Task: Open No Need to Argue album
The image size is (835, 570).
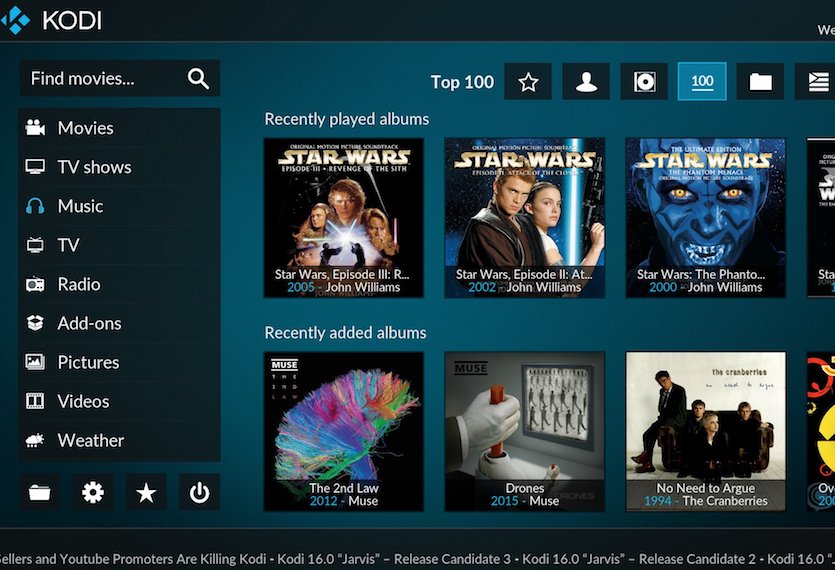Action: pyautogui.click(x=705, y=430)
